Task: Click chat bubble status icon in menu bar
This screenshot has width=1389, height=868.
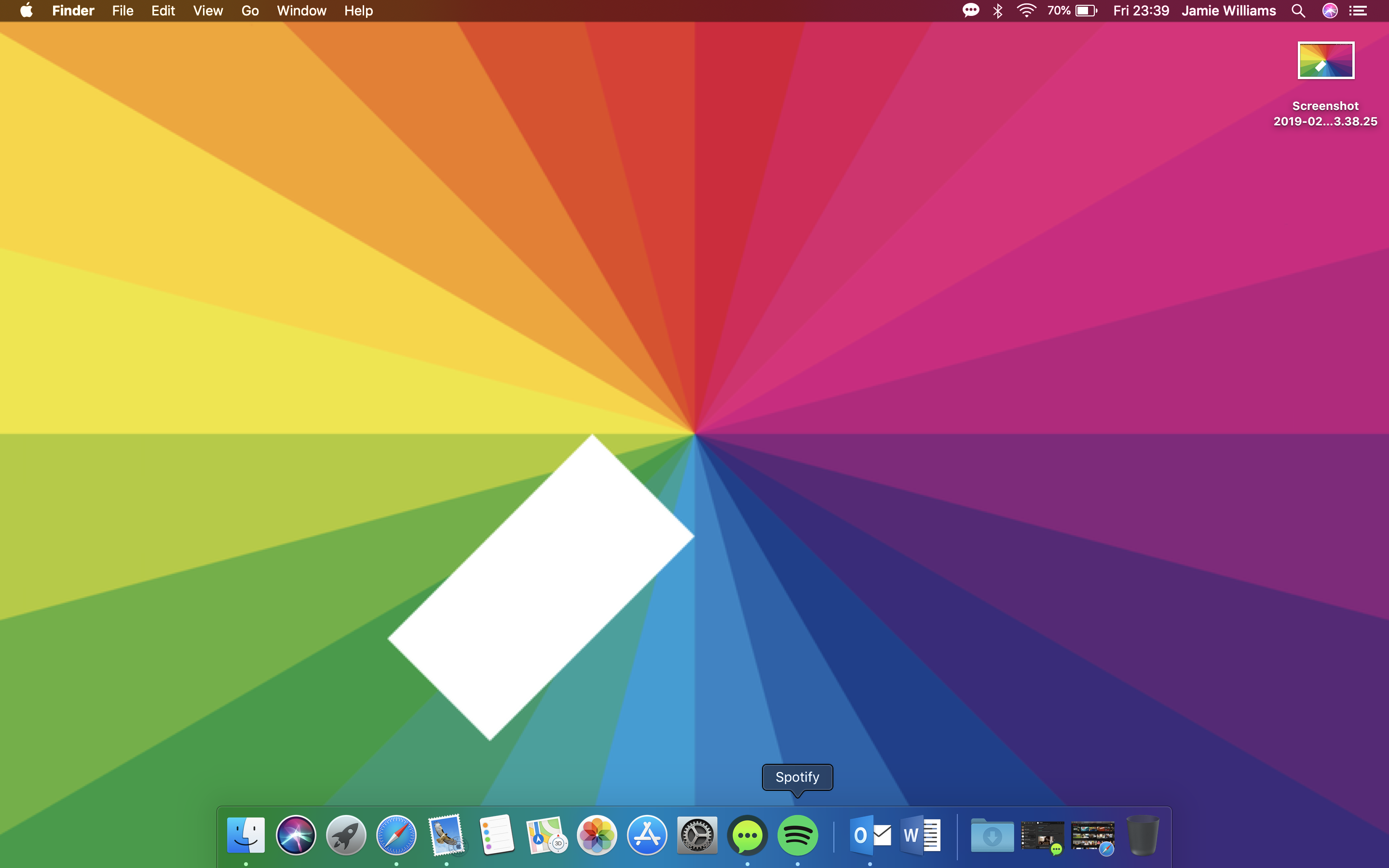Action: tap(970, 10)
